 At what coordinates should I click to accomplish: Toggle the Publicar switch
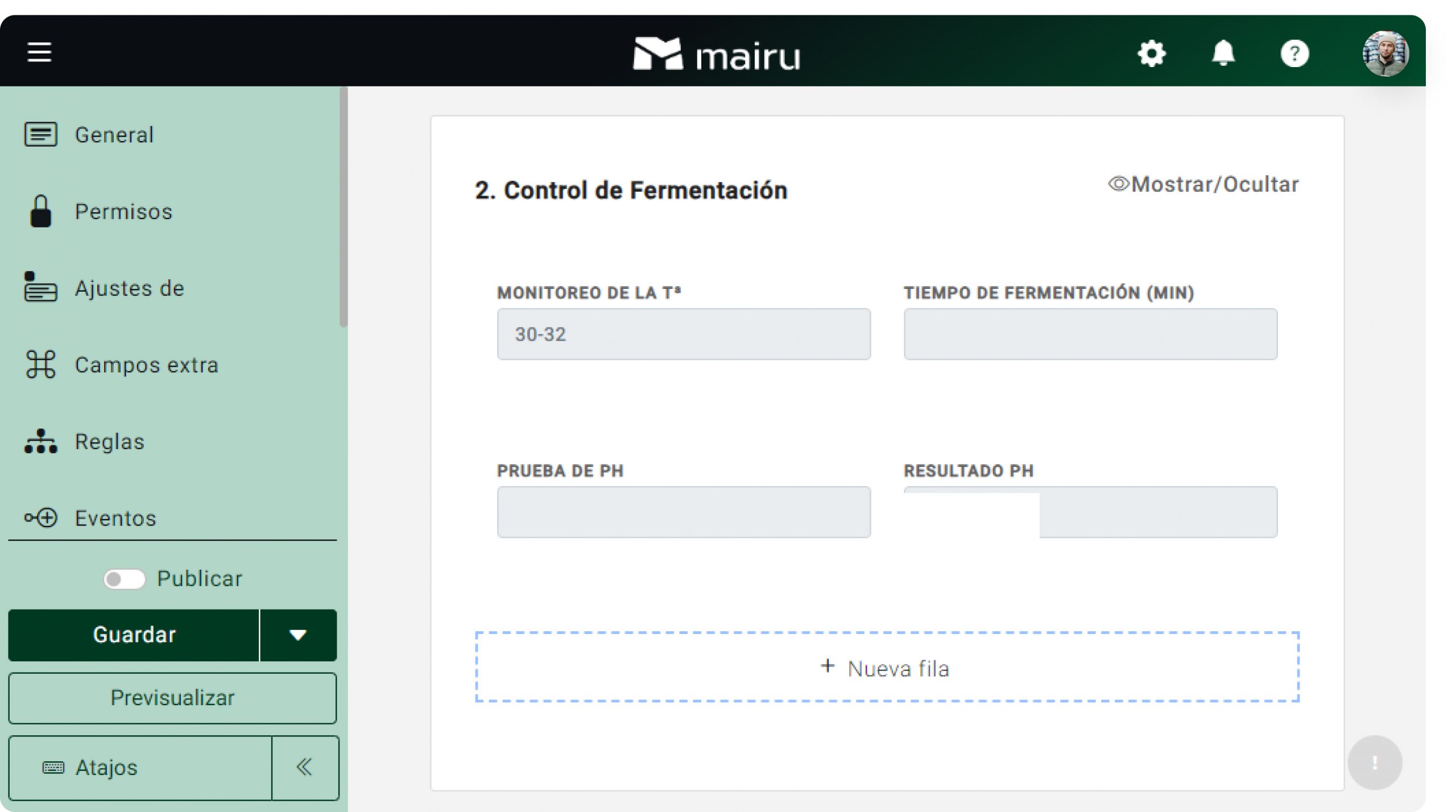pos(125,579)
